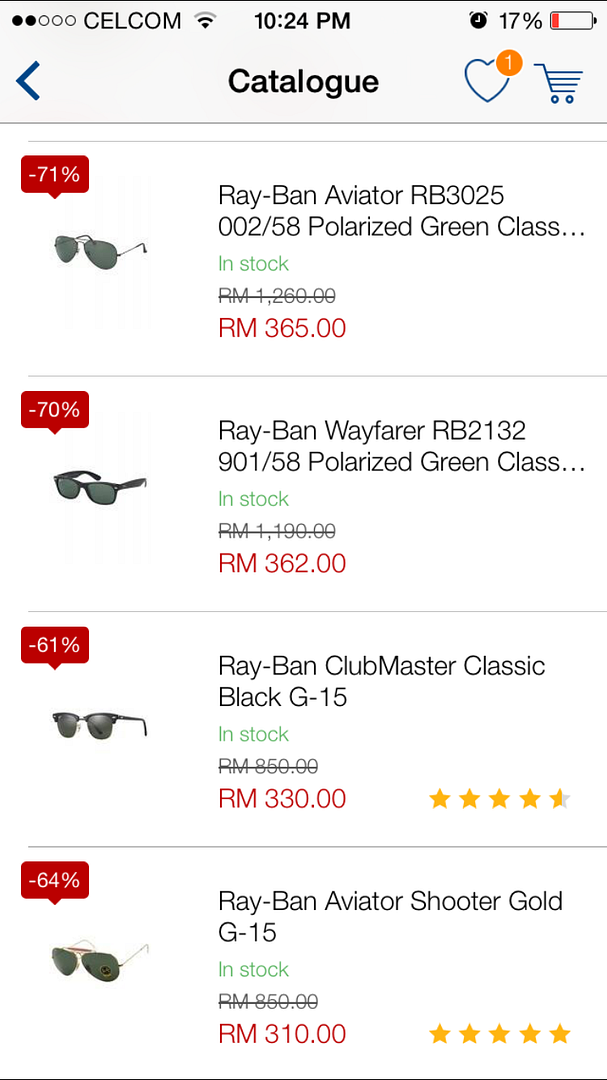Open ClubMaster Classic sunglasses thumbnail
Viewport: 607px width, 1080px height.
click(100, 722)
